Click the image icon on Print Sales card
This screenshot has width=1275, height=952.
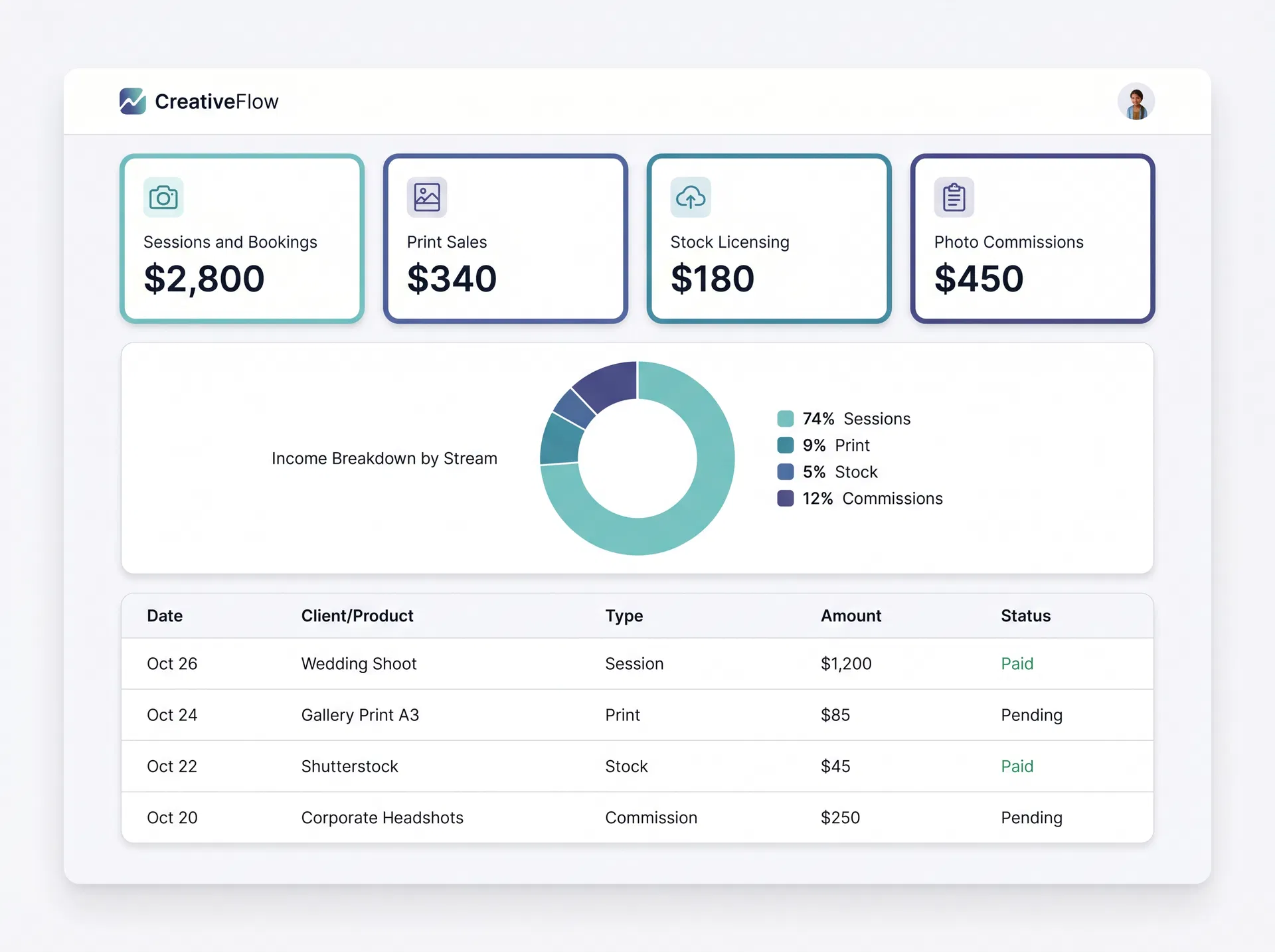coord(426,197)
